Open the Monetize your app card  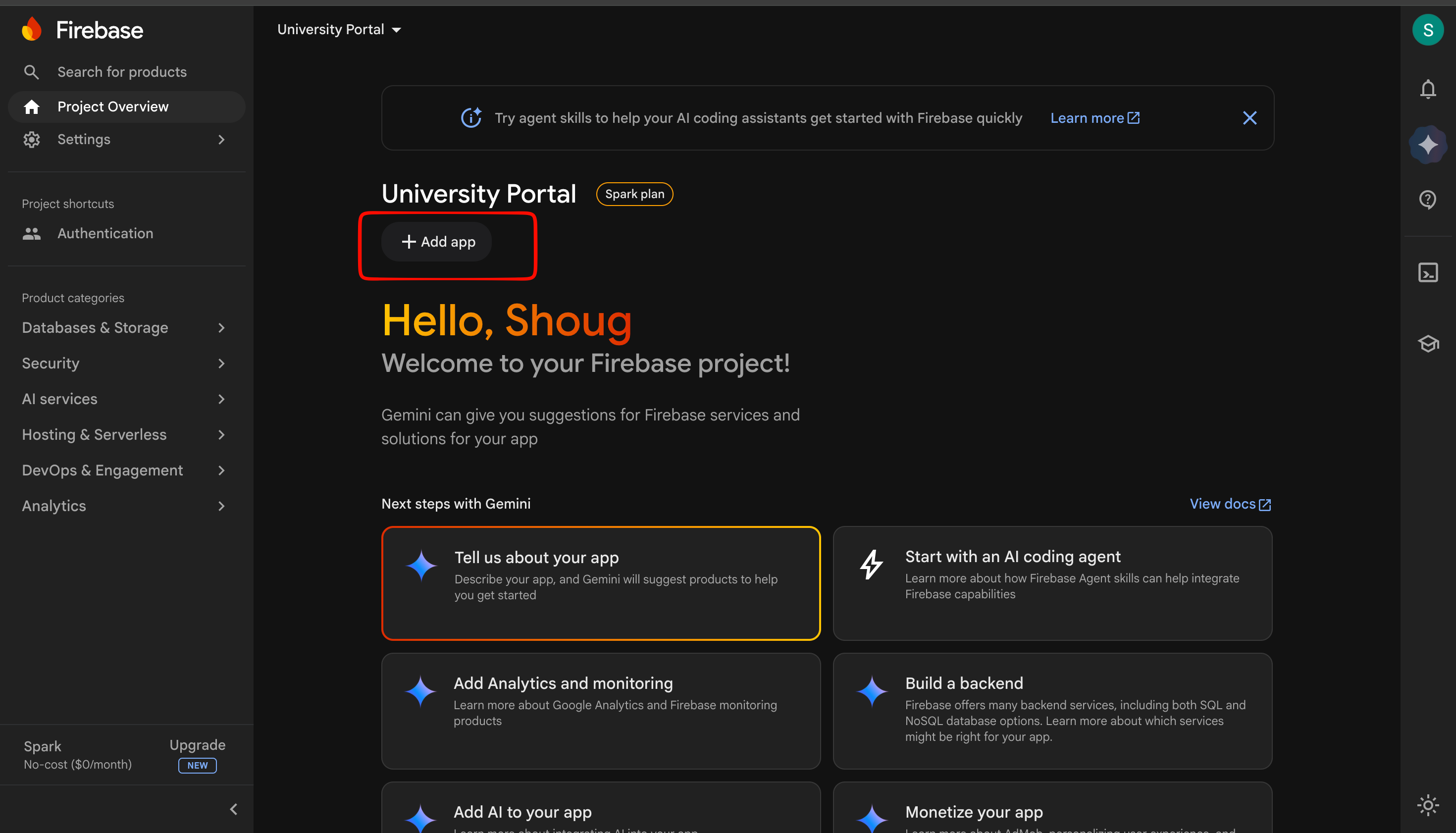point(1052,808)
